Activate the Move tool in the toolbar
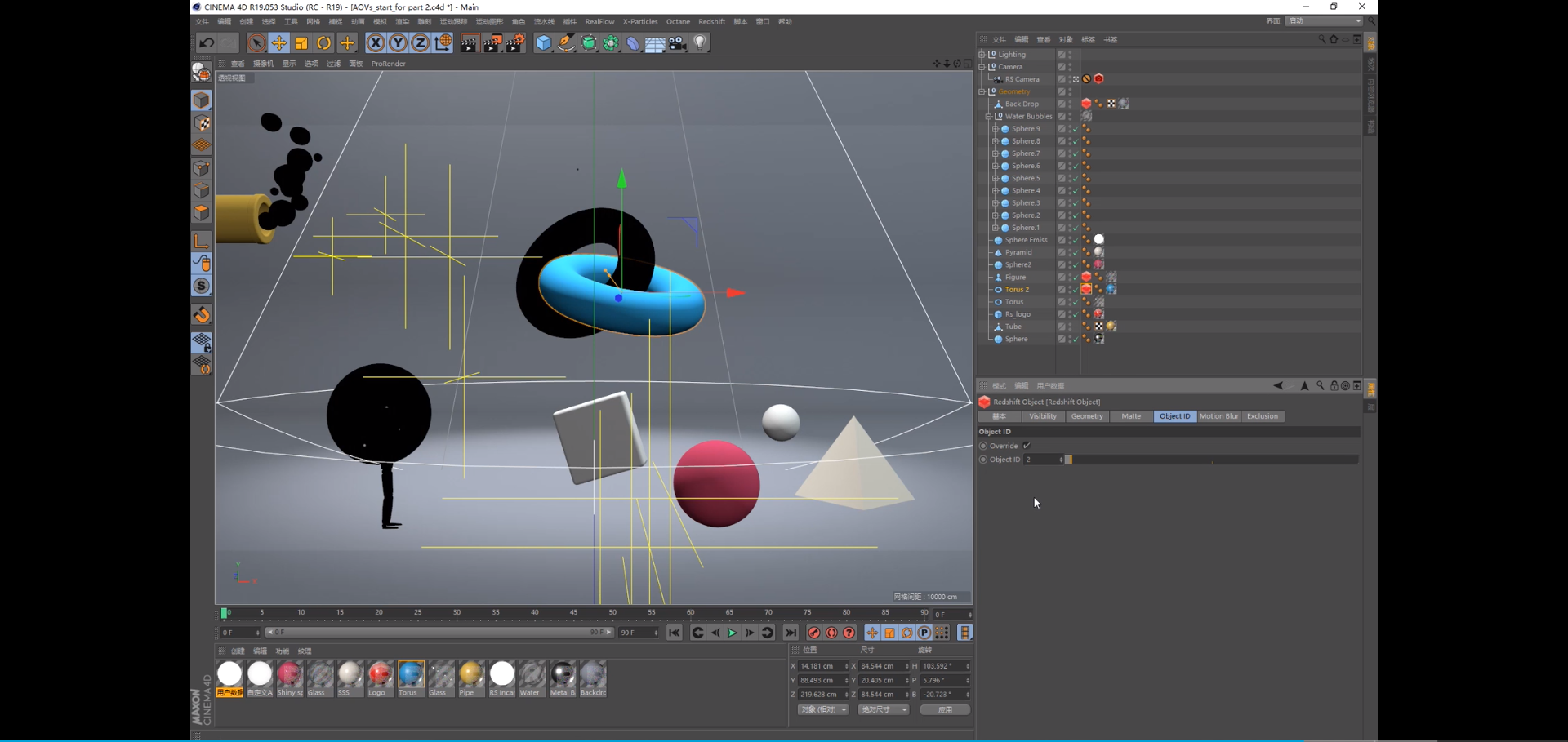Screen dimensions: 1568x742 point(279,43)
